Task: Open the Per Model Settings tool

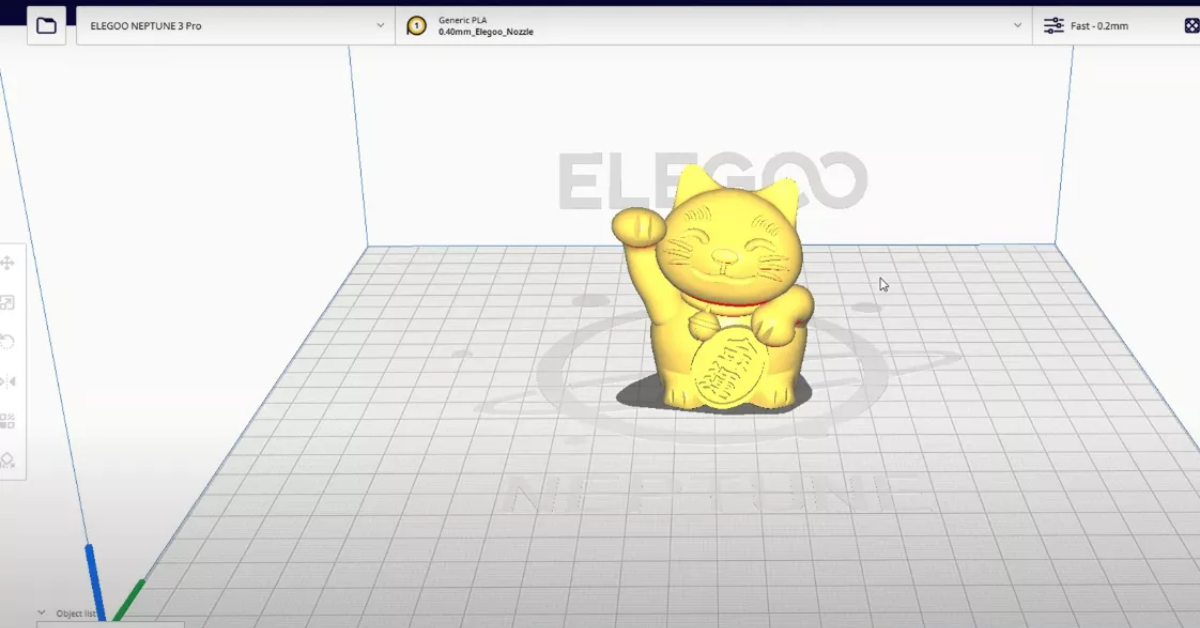Action: pyautogui.click(x=7, y=421)
